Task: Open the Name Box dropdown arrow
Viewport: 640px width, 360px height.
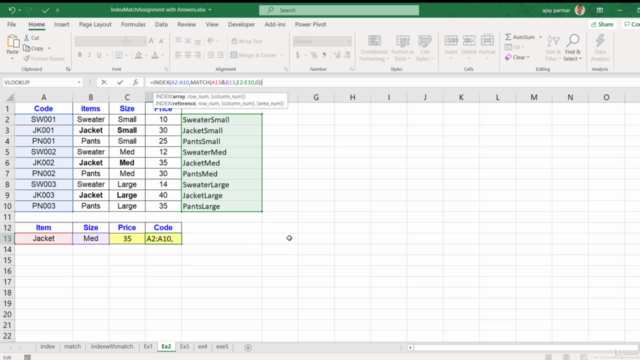Action: 79,82
